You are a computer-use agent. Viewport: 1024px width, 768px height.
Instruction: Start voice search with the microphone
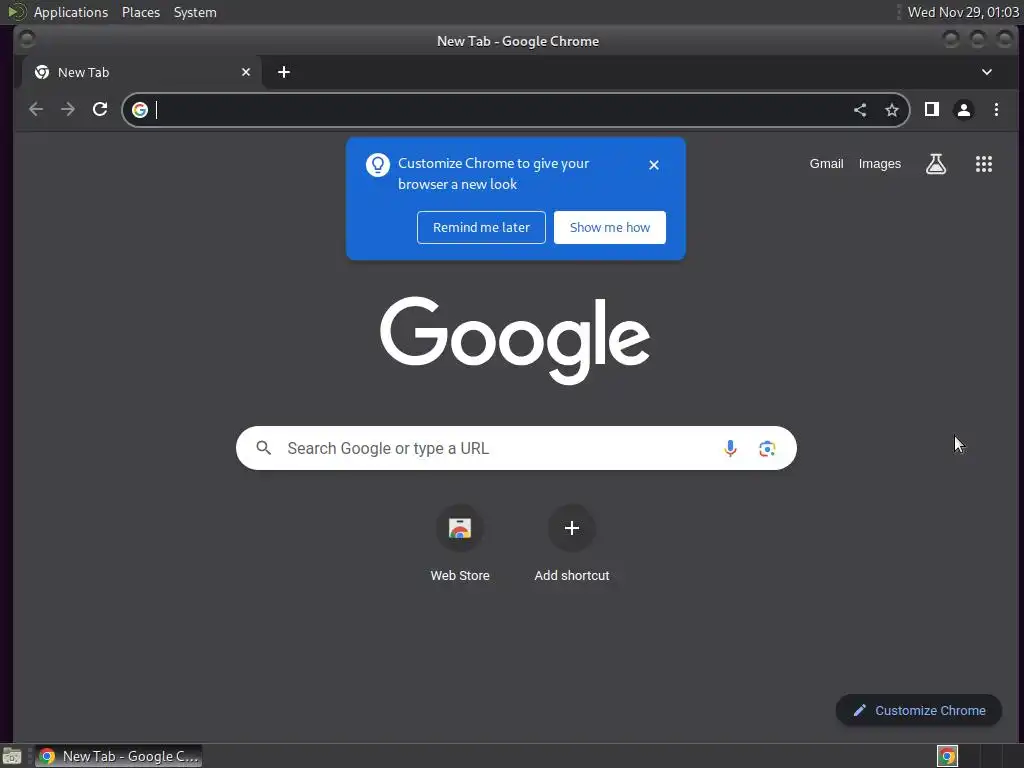(730, 448)
